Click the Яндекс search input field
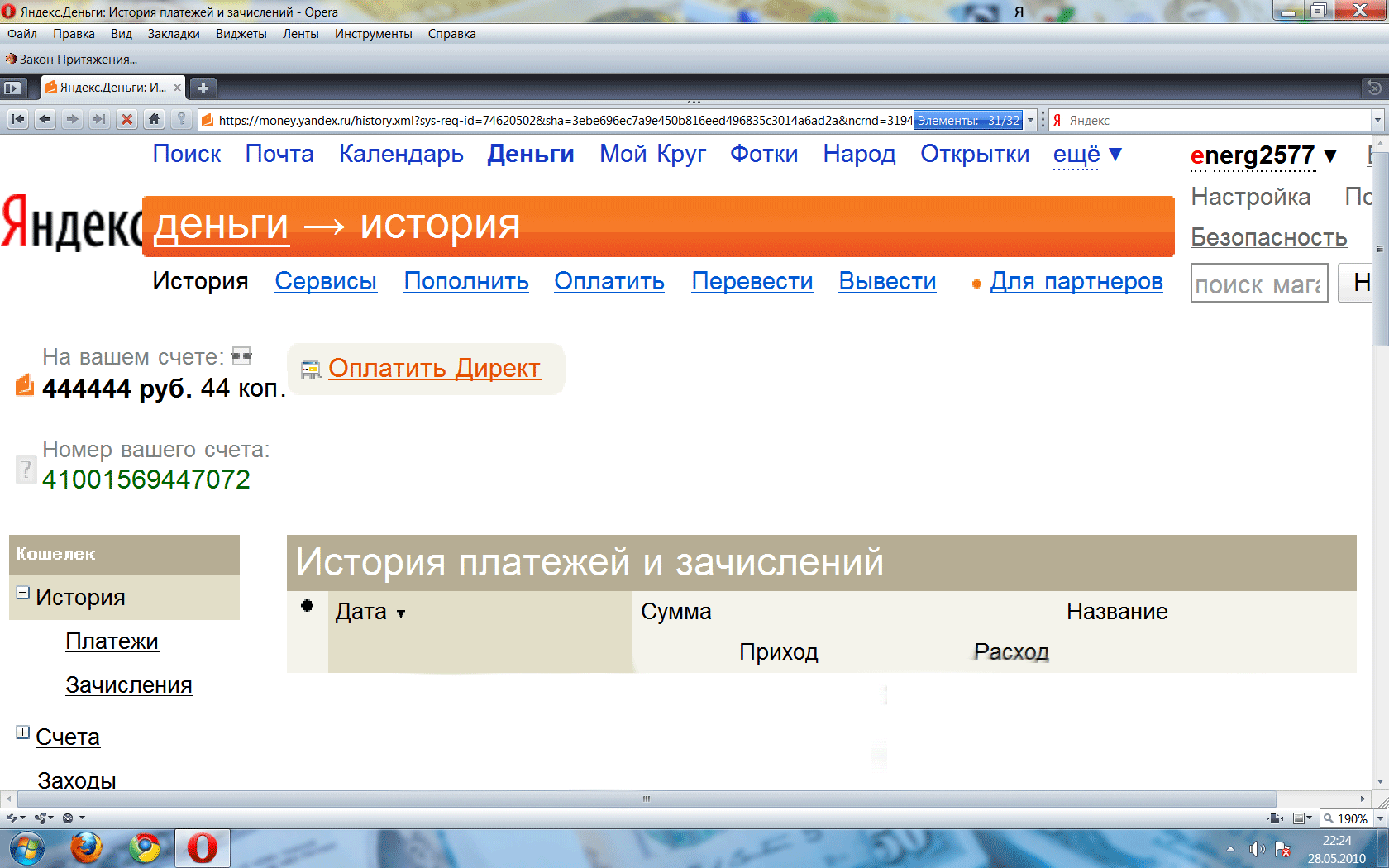The width and height of the screenshot is (1389, 868). (x=1211, y=121)
